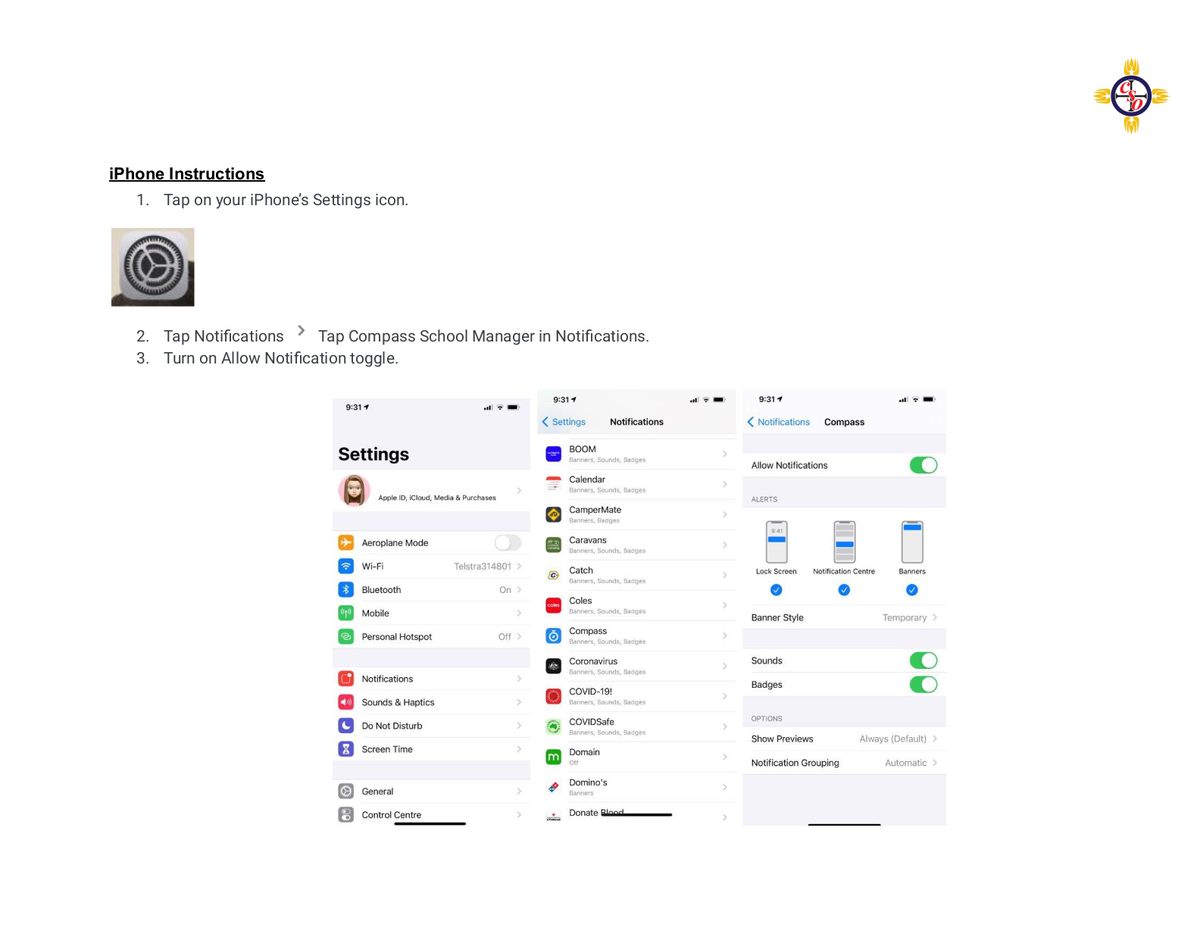This screenshot has height=927, width=1200.
Task: Open the Compass entry in Notifications list
Action: pyautogui.click(x=637, y=636)
